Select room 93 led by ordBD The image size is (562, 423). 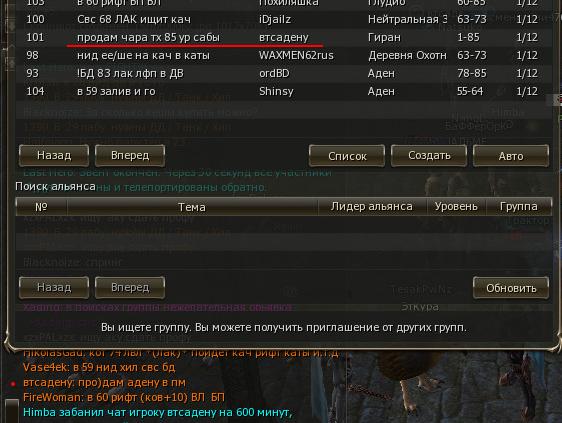coord(284,73)
